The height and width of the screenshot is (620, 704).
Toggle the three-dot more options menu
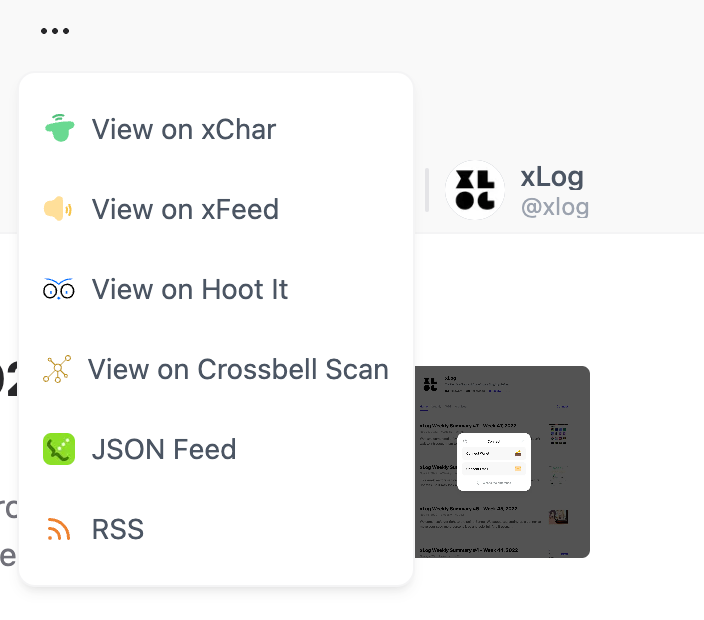click(x=55, y=31)
